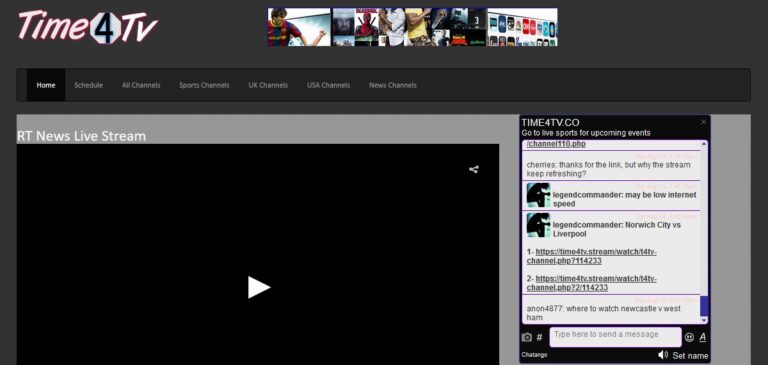The height and width of the screenshot is (365, 768).
Task: Click 'Go to live sports for upcoming events'
Action: pos(586,133)
